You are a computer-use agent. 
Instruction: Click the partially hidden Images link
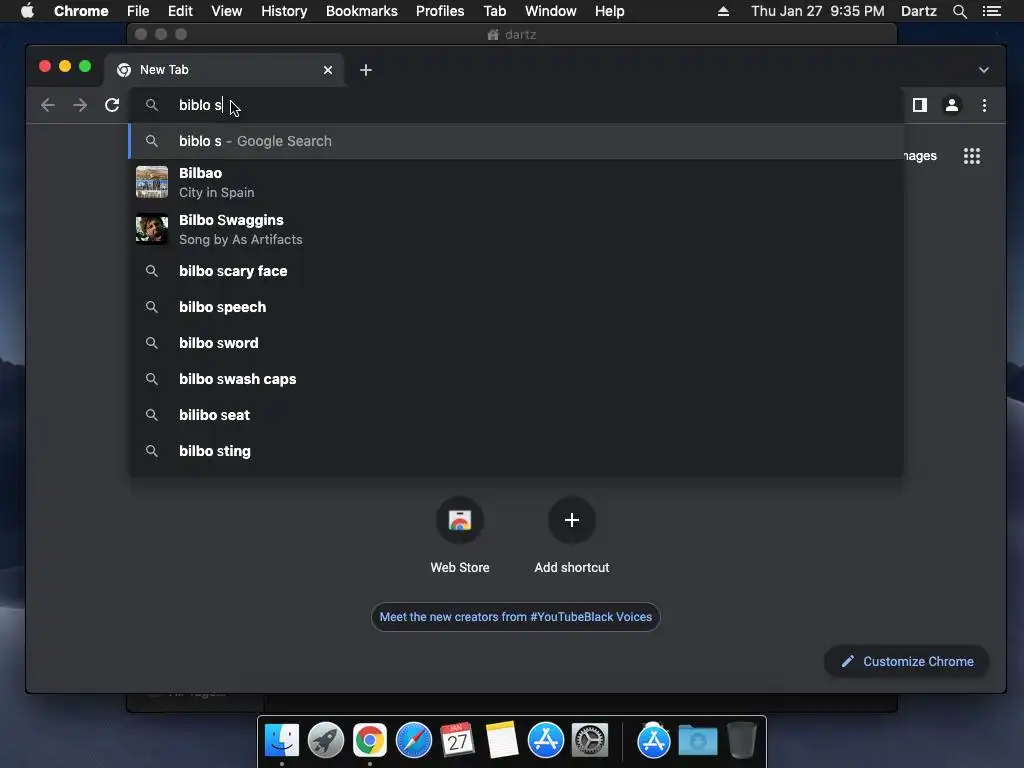pos(921,156)
